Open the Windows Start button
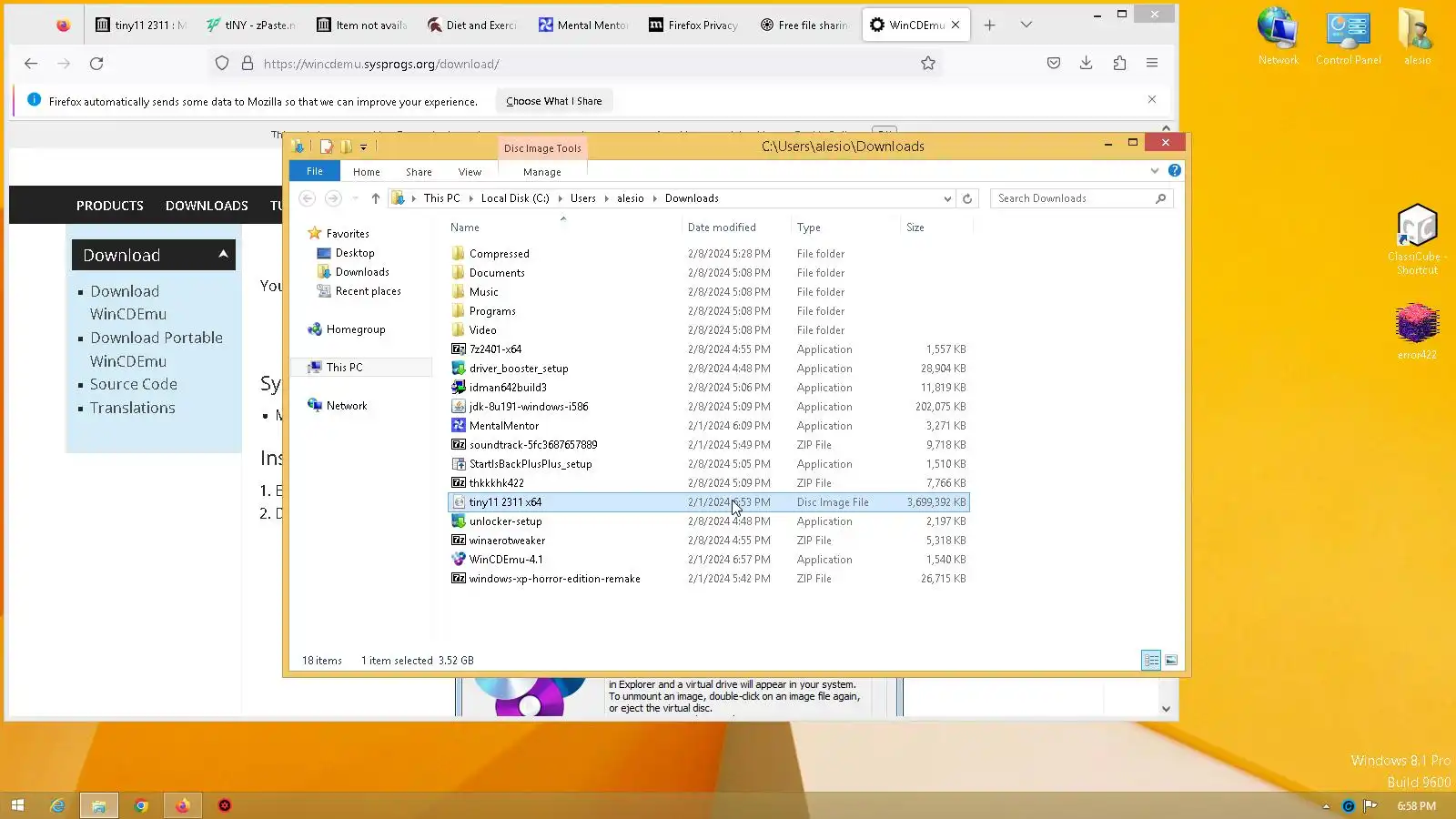This screenshot has width=1456, height=819. [x=16, y=805]
